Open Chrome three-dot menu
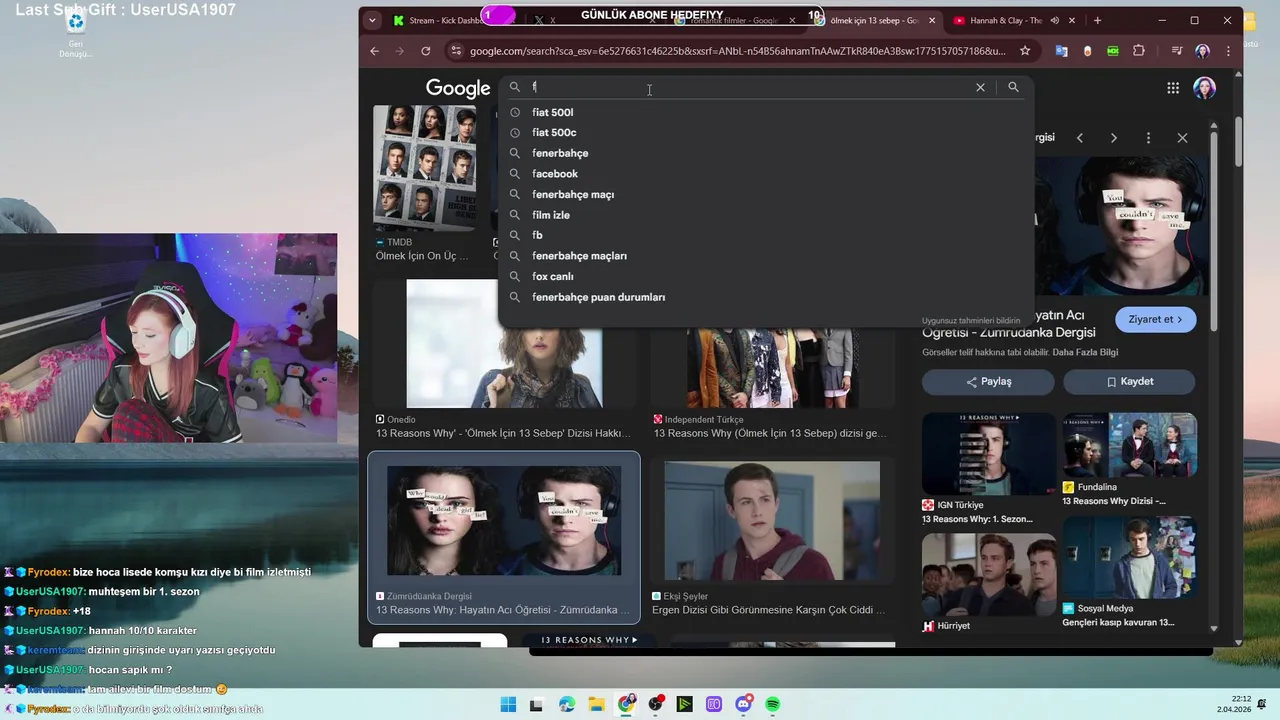The width and height of the screenshot is (1280, 720). [1227, 51]
